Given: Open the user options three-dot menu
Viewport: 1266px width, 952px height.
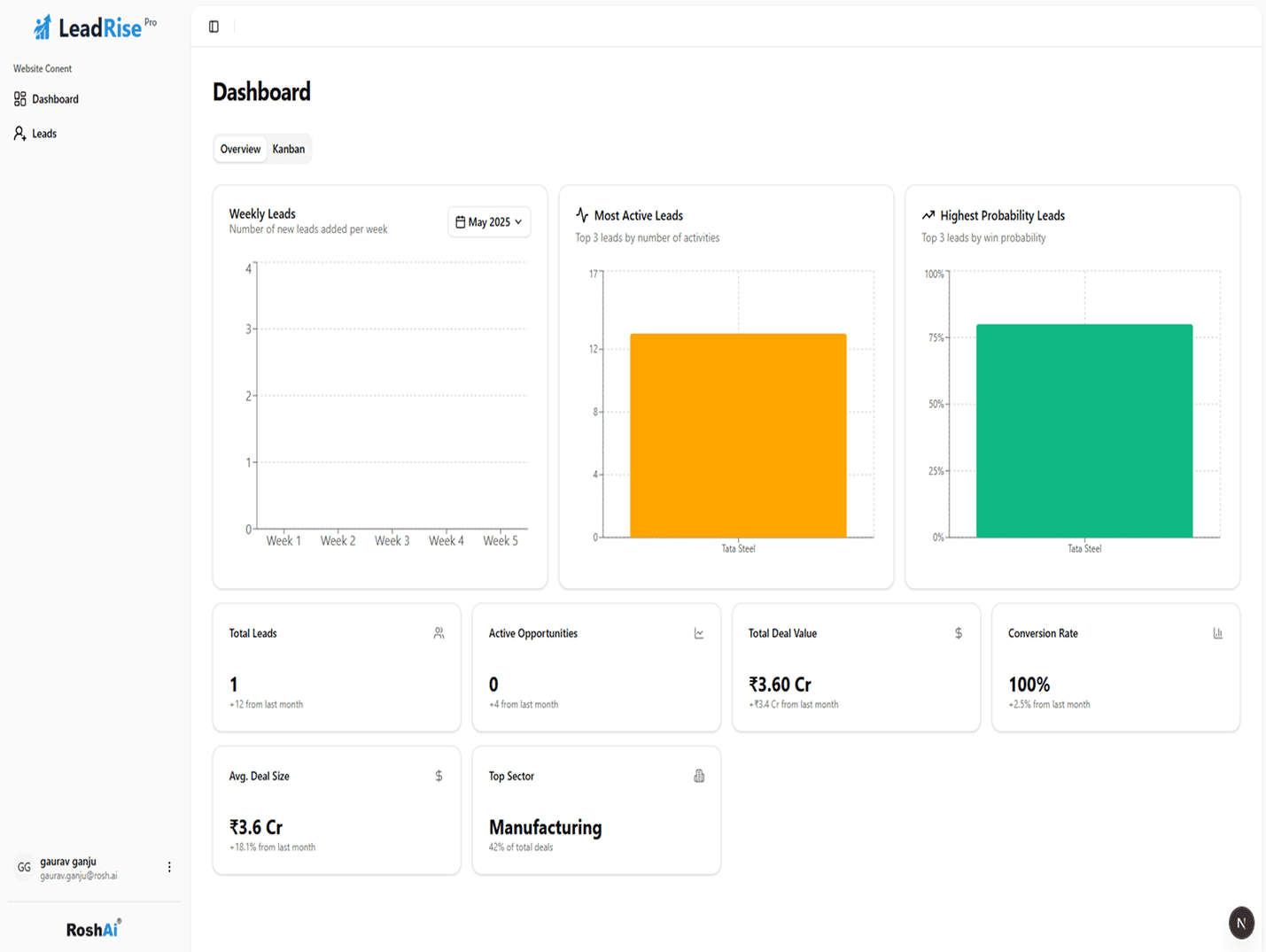Looking at the screenshot, I should 169,867.
